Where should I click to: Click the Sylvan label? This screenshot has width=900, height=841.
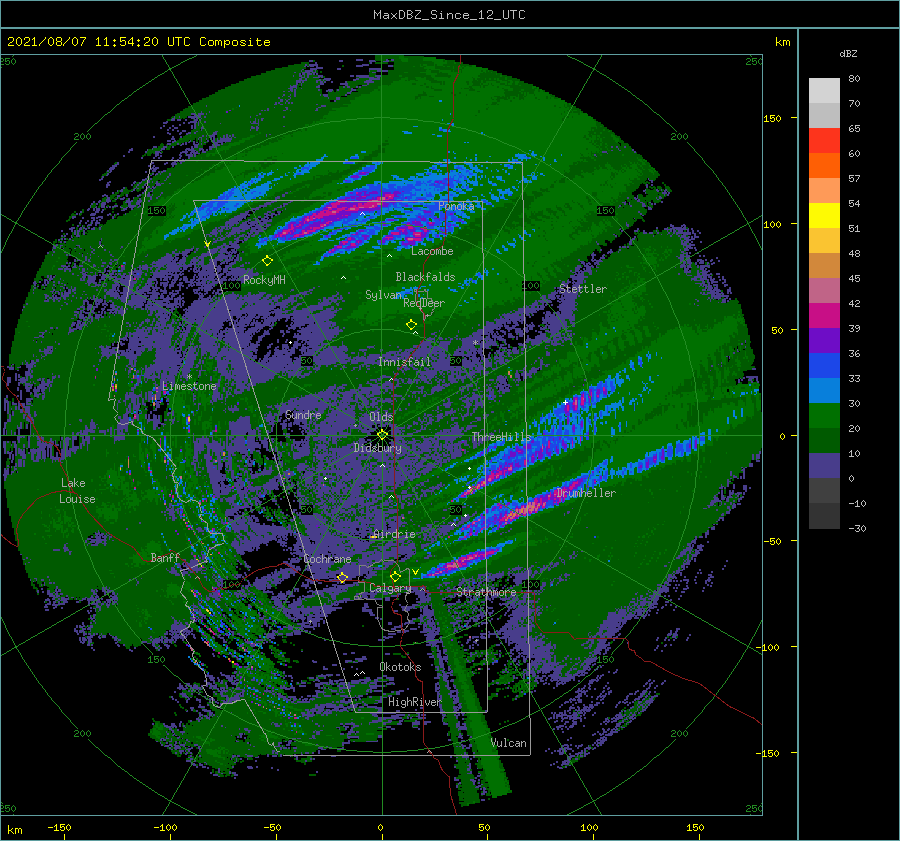383,295
